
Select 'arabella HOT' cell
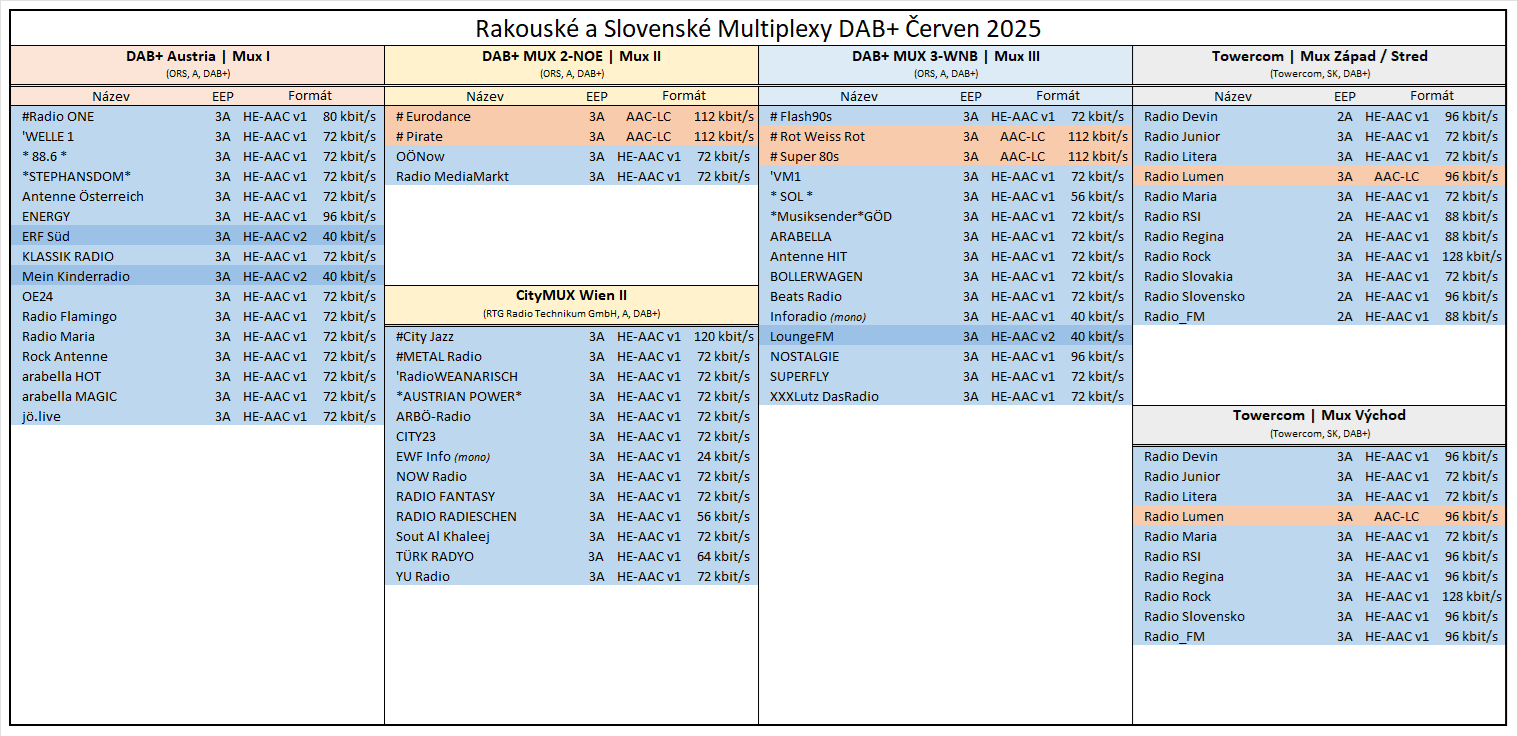(62, 376)
